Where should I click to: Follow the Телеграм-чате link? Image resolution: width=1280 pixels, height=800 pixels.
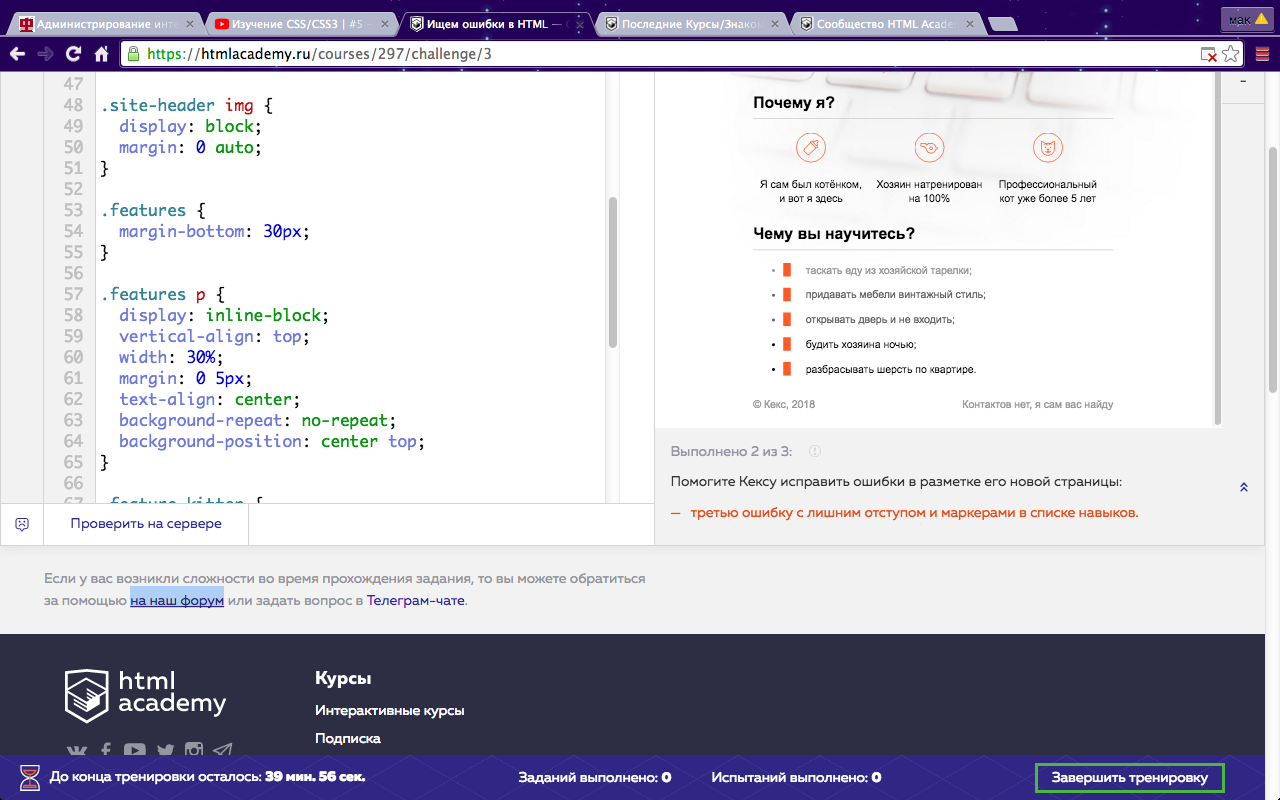pyautogui.click(x=415, y=601)
